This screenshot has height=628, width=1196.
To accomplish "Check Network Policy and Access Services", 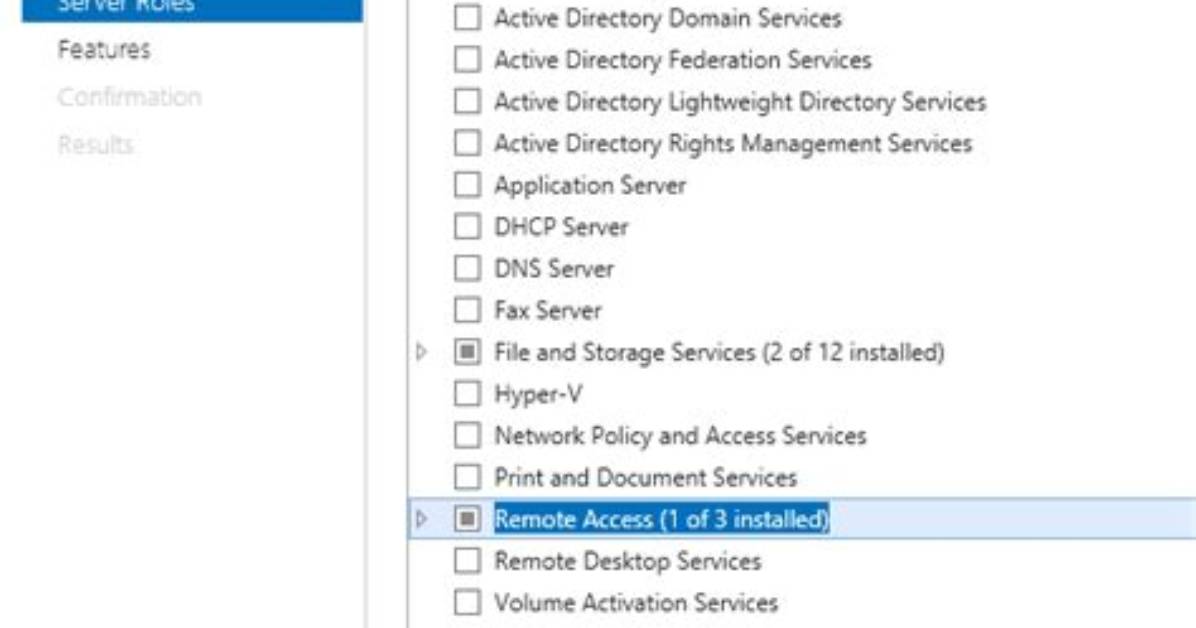I will 467,436.
